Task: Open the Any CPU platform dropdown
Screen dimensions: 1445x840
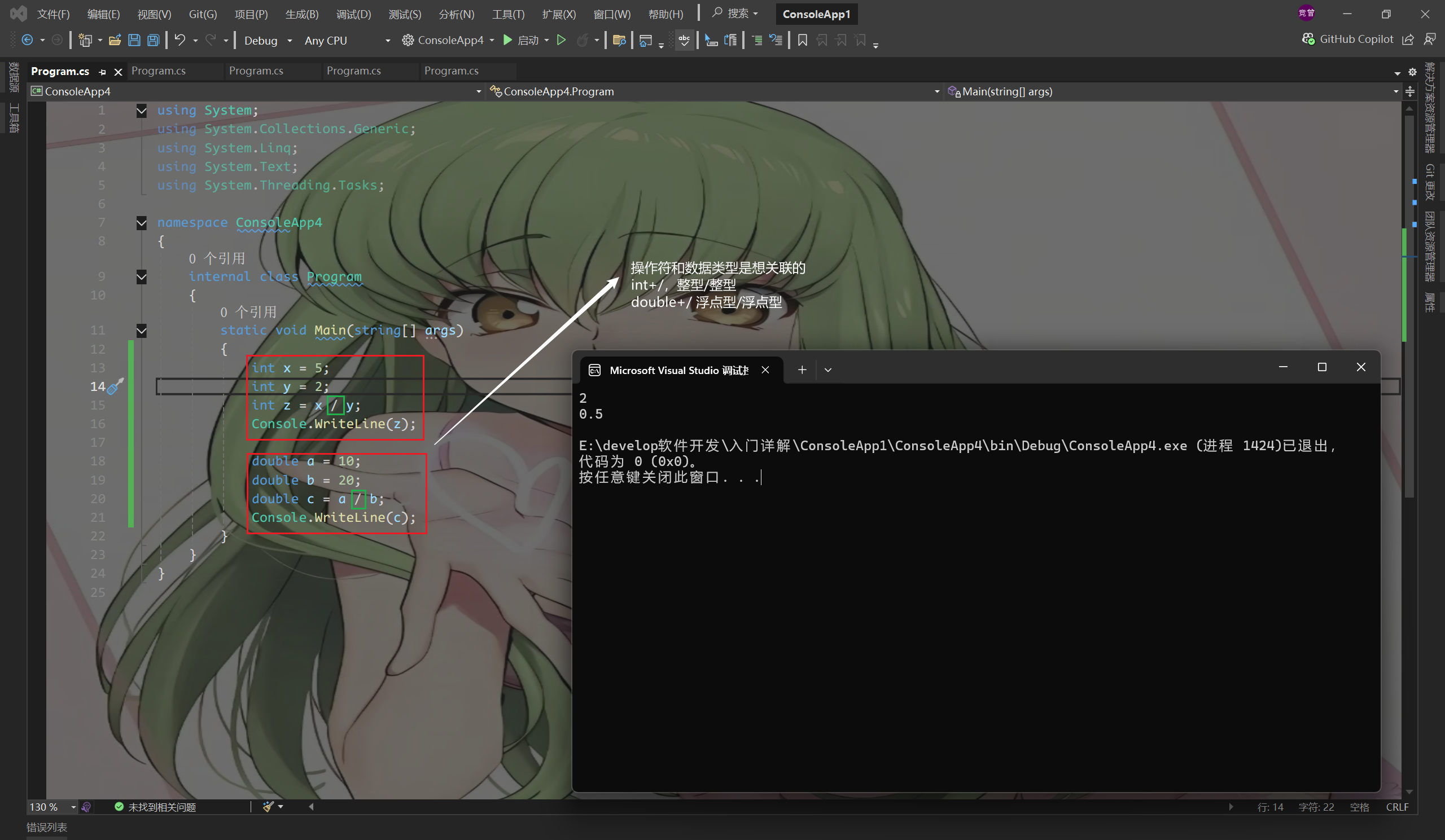Action: [348, 40]
